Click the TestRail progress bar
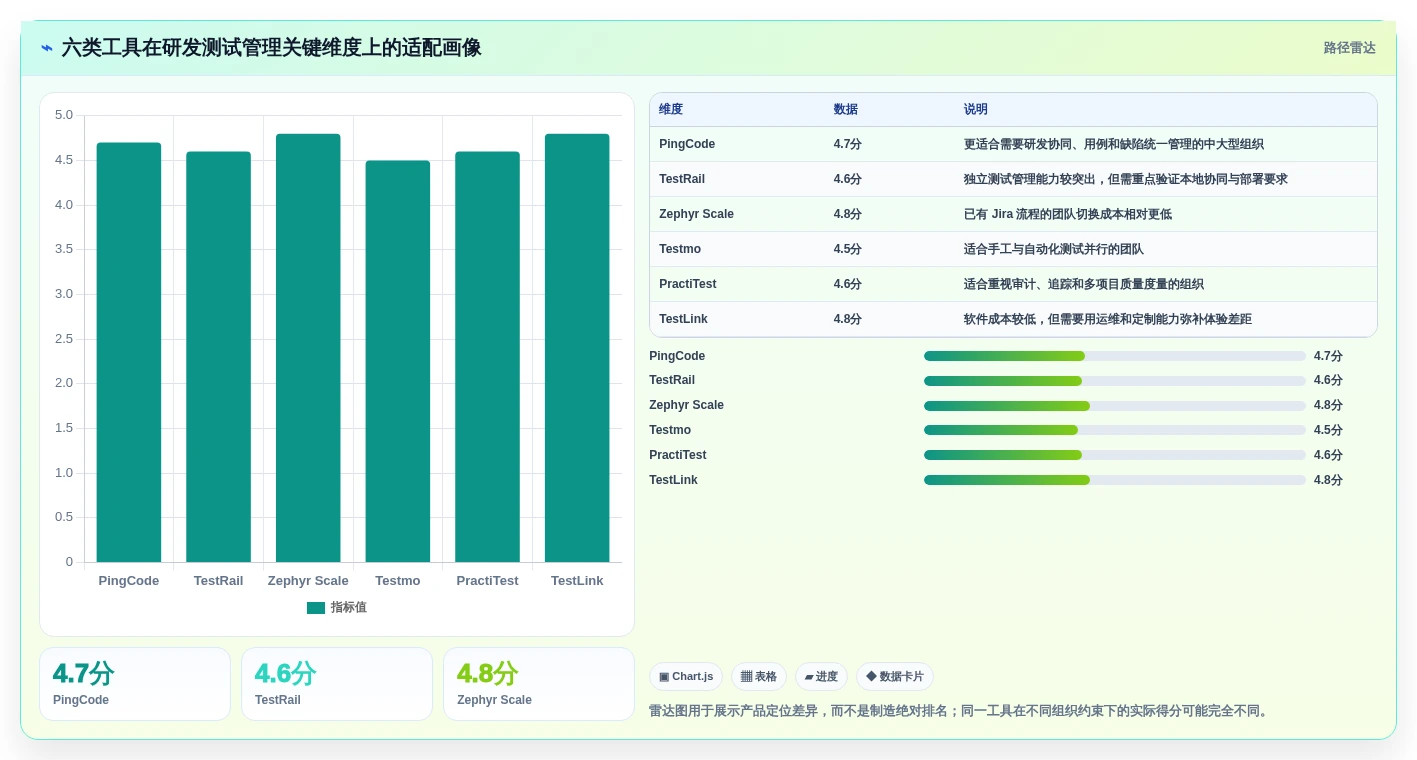Viewport: 1417px width, 760px height. 1115,381
